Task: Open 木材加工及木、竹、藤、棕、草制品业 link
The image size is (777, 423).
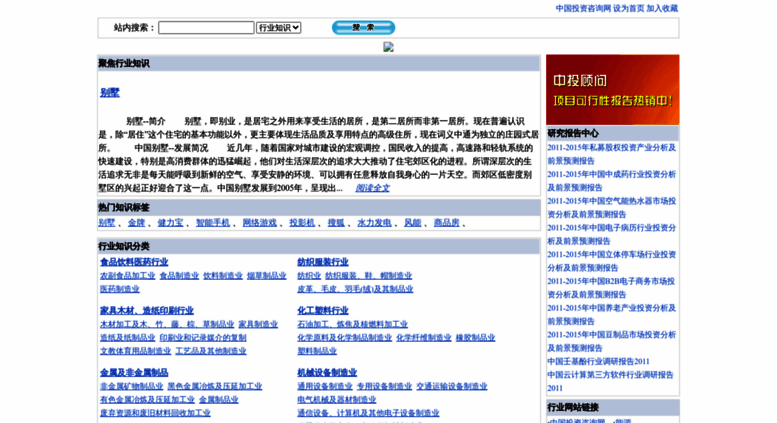Action: coord(167,324)
